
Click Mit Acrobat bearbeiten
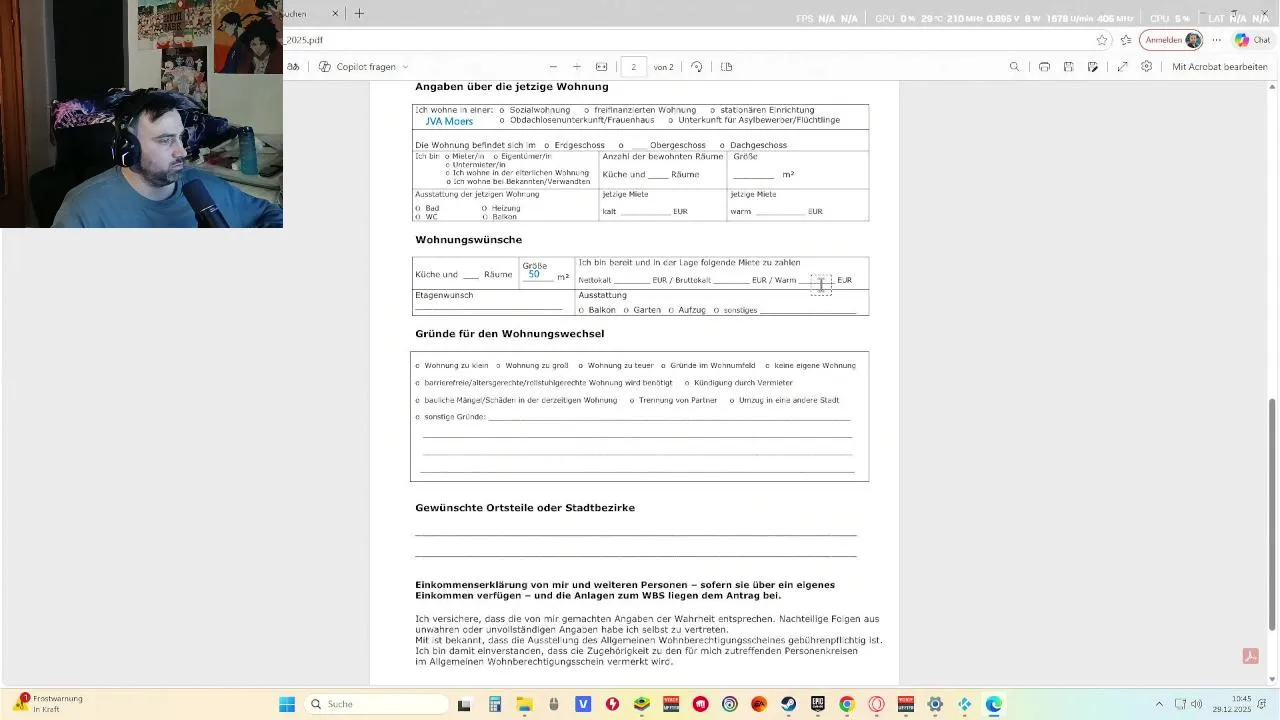[1220, 67]
